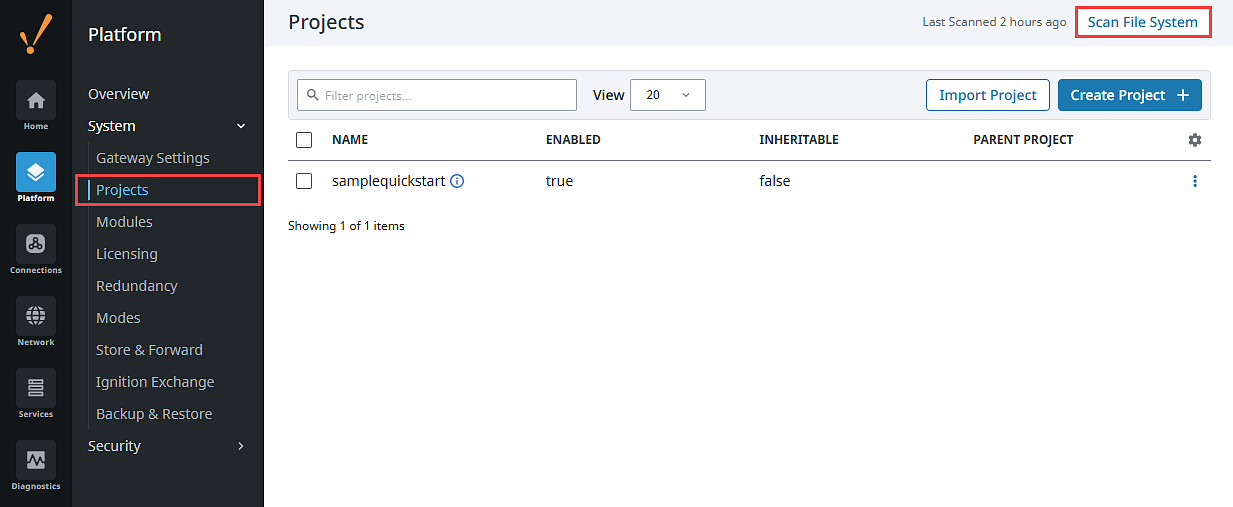Check the samplequickstart row checkbox
This screenshot has height=507, width=1233.
point(304,181)
